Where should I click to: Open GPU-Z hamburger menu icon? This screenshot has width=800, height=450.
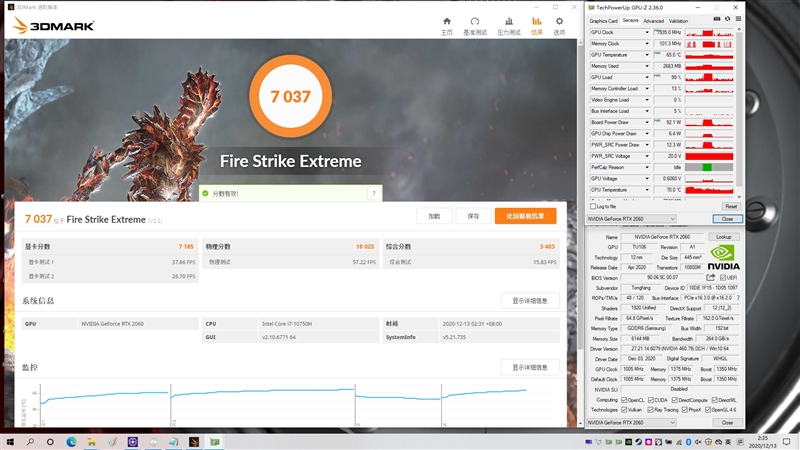tap(738, 19)
